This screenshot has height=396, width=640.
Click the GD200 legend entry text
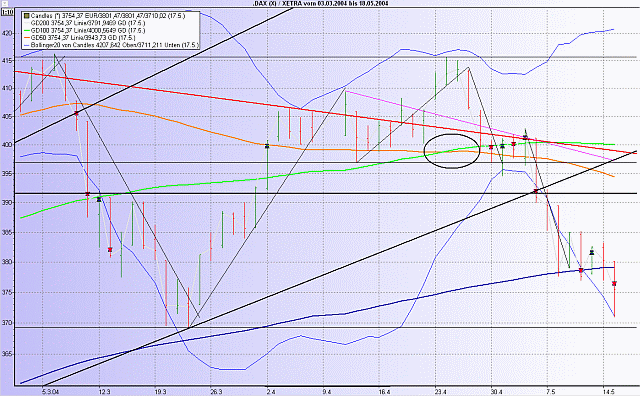(88, 23)
